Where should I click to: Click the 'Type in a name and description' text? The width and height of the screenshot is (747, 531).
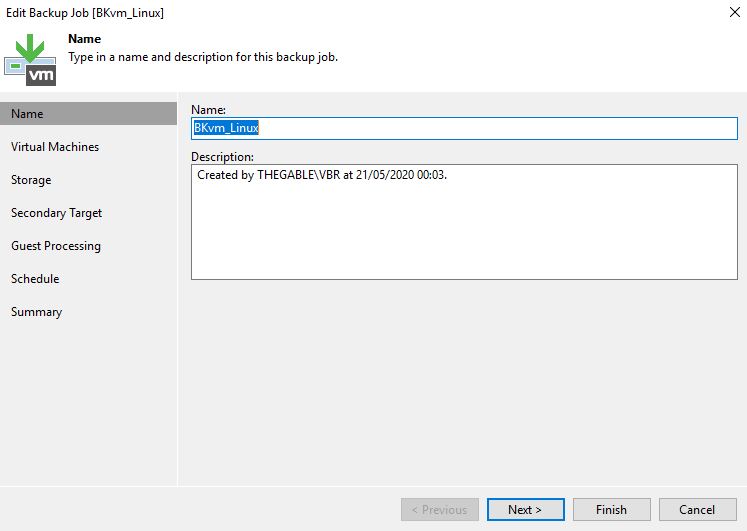203,57
